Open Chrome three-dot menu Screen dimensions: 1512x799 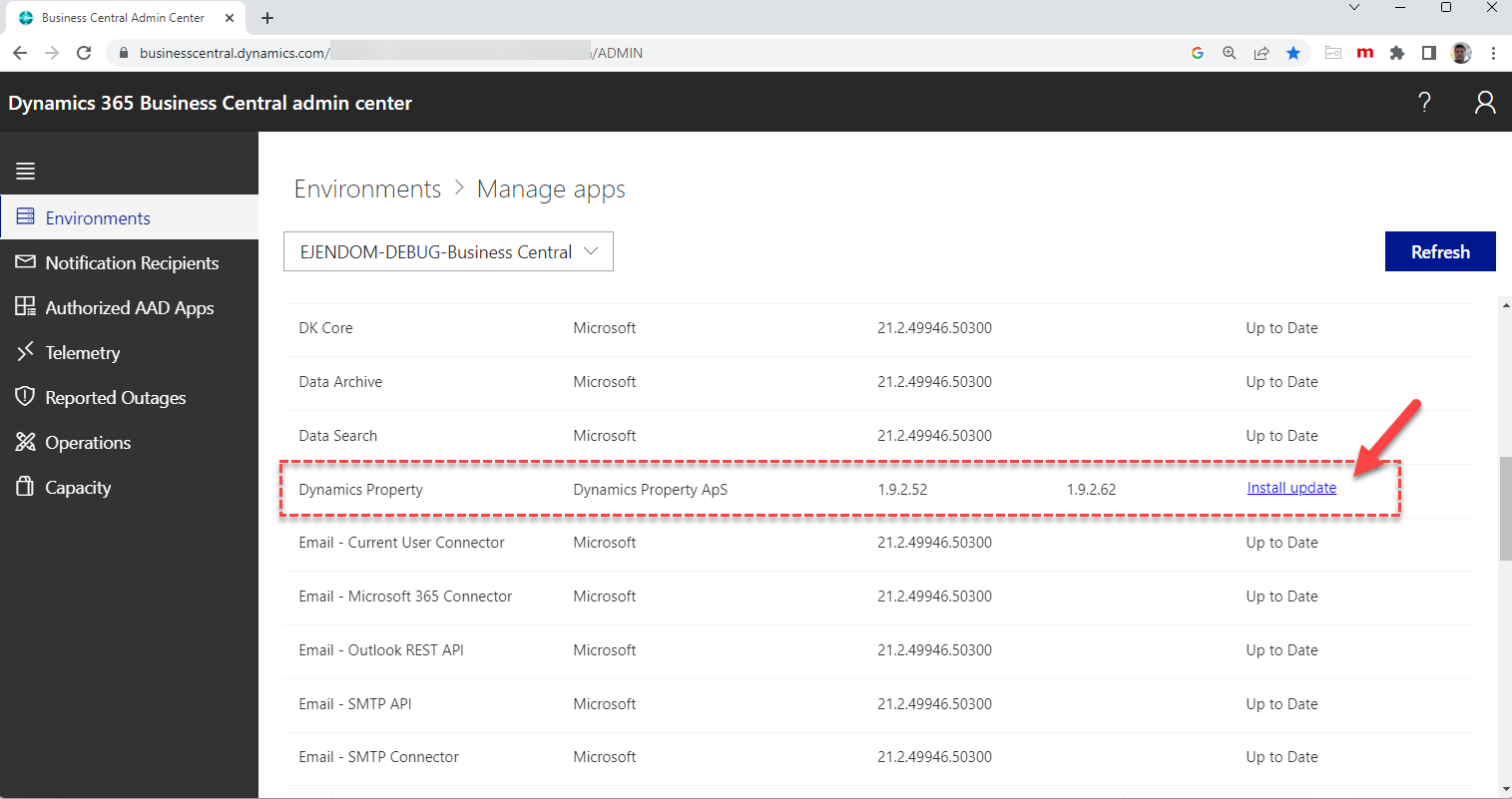1493,53
